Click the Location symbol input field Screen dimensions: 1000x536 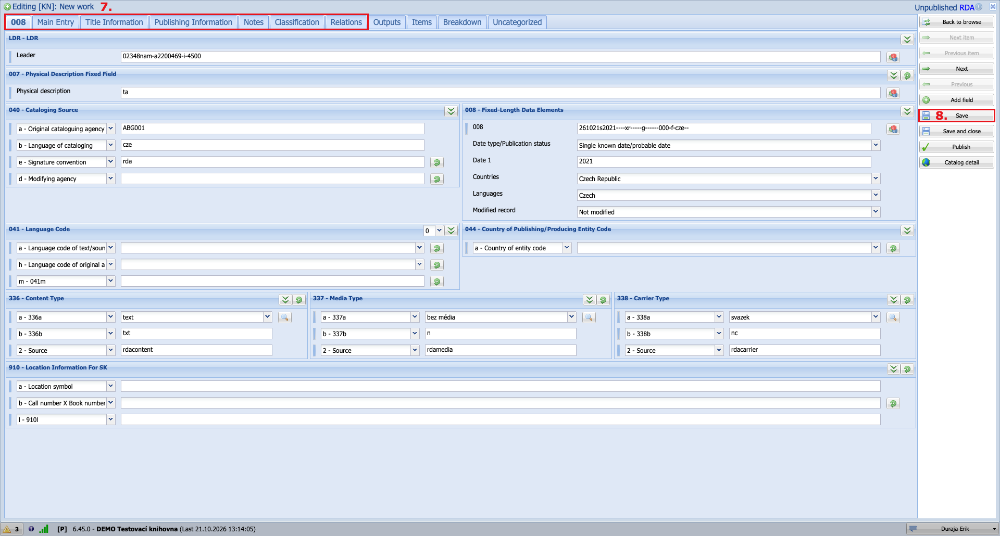501,386
